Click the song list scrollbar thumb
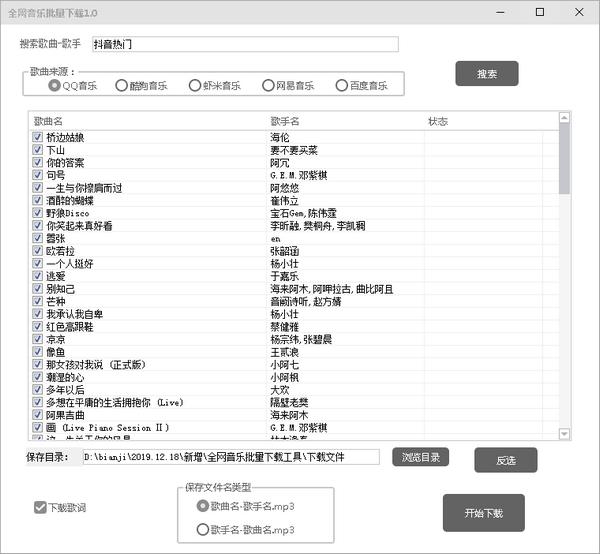Screen dimensions: 600x554 564,158
